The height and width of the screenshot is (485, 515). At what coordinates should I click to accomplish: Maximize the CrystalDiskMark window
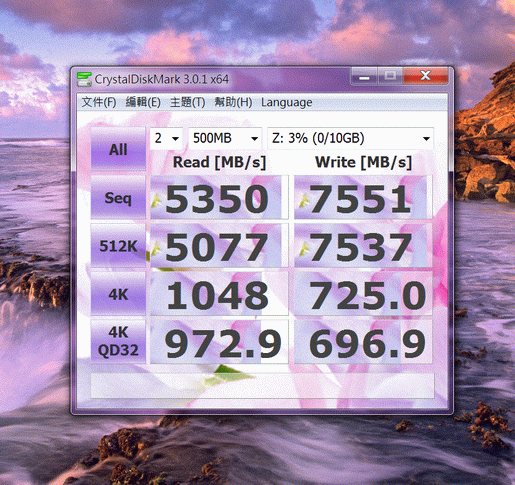click(390, 76)
